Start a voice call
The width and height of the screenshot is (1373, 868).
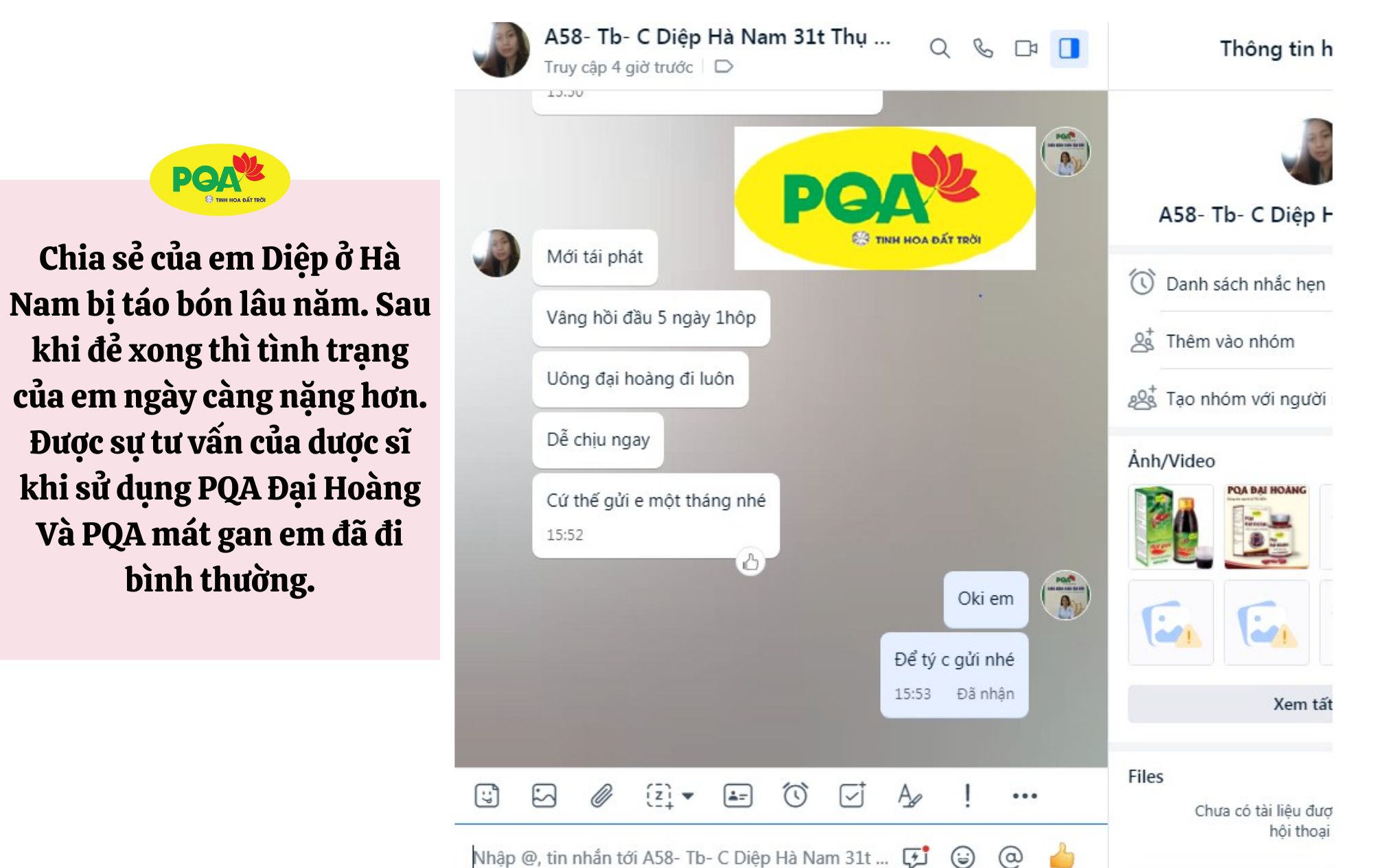(x=983, y=49)
